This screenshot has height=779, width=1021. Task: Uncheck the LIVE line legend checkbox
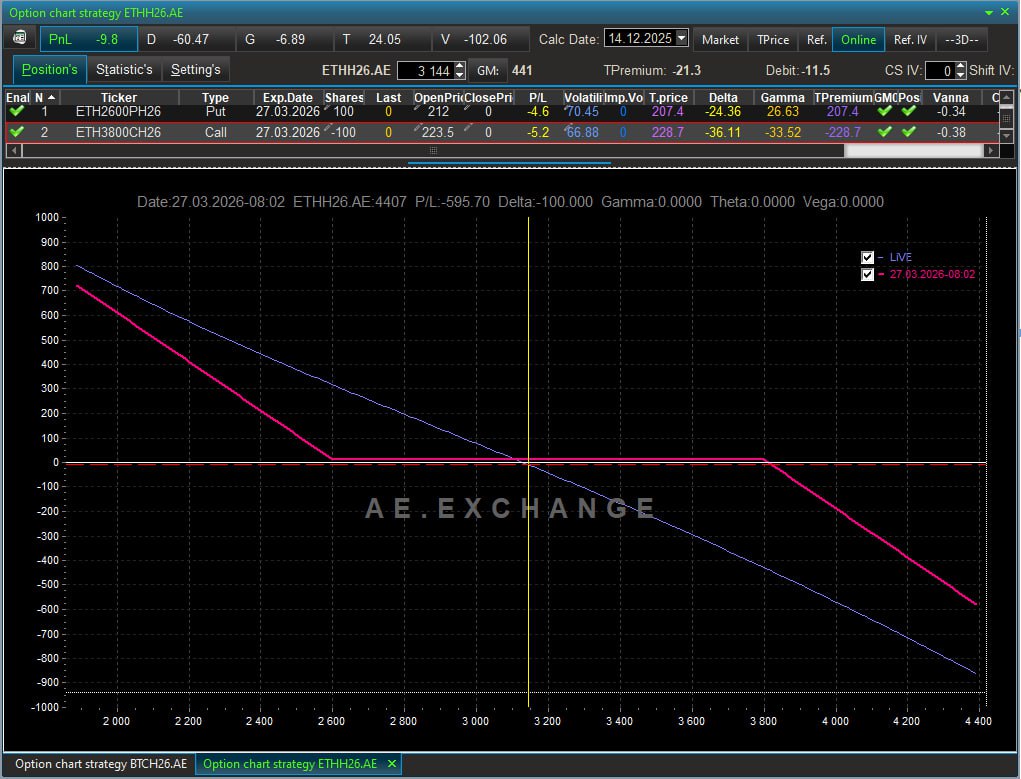click(x=867, y=257)
